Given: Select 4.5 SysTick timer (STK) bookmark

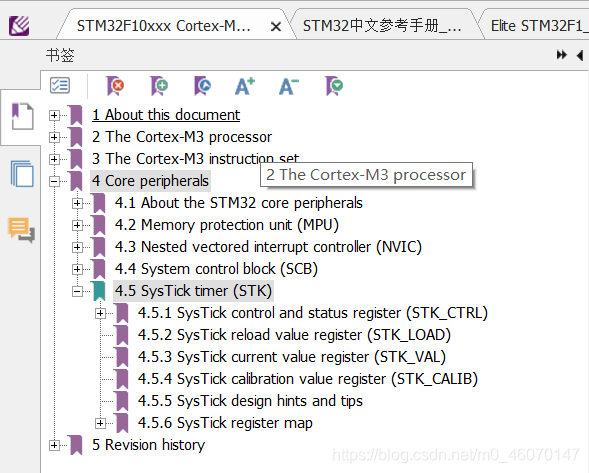Looking at the screenshot, I should click(193, 291).
